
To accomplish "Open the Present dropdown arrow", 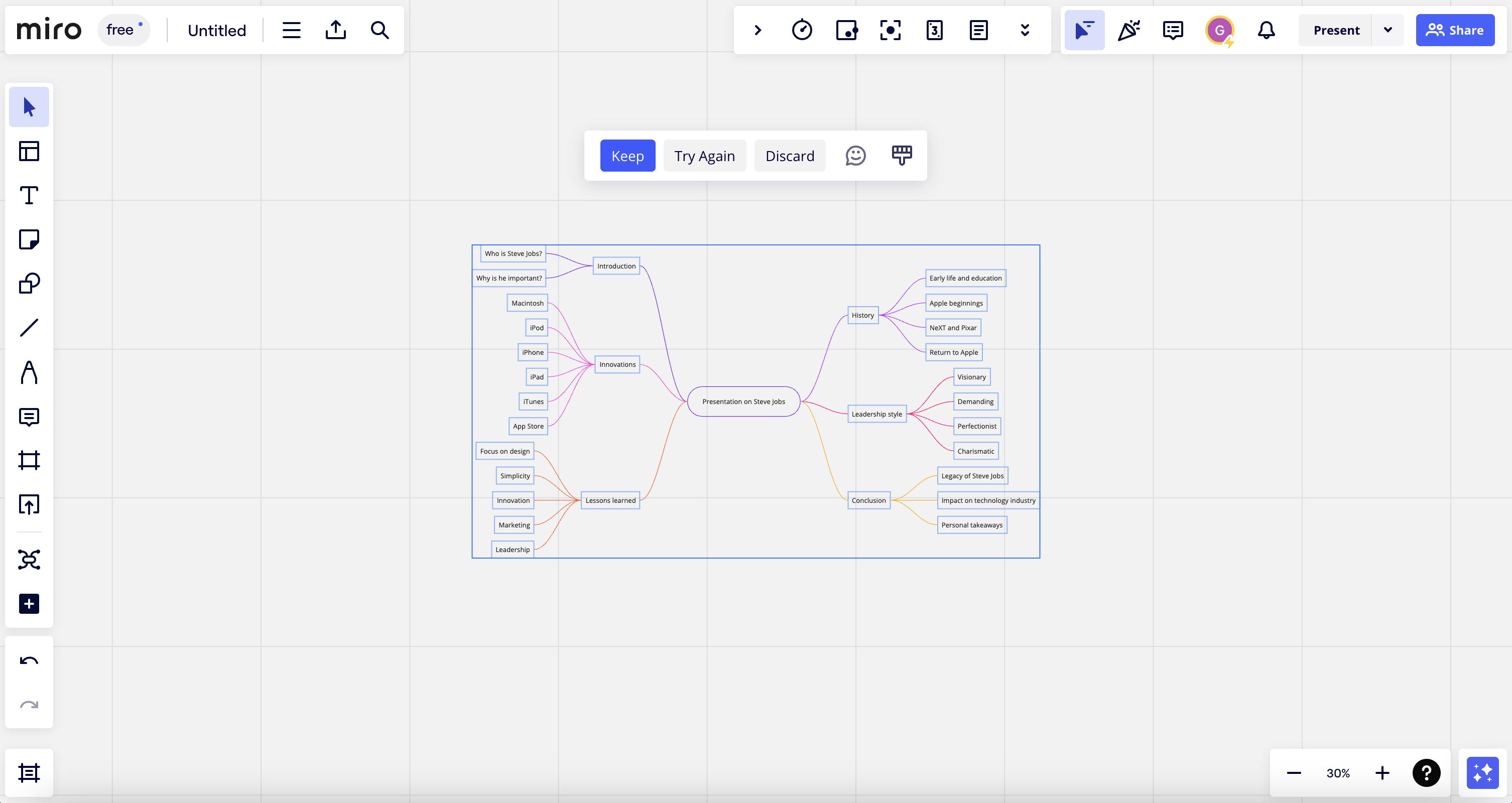I will click(x=1388, y=30).
